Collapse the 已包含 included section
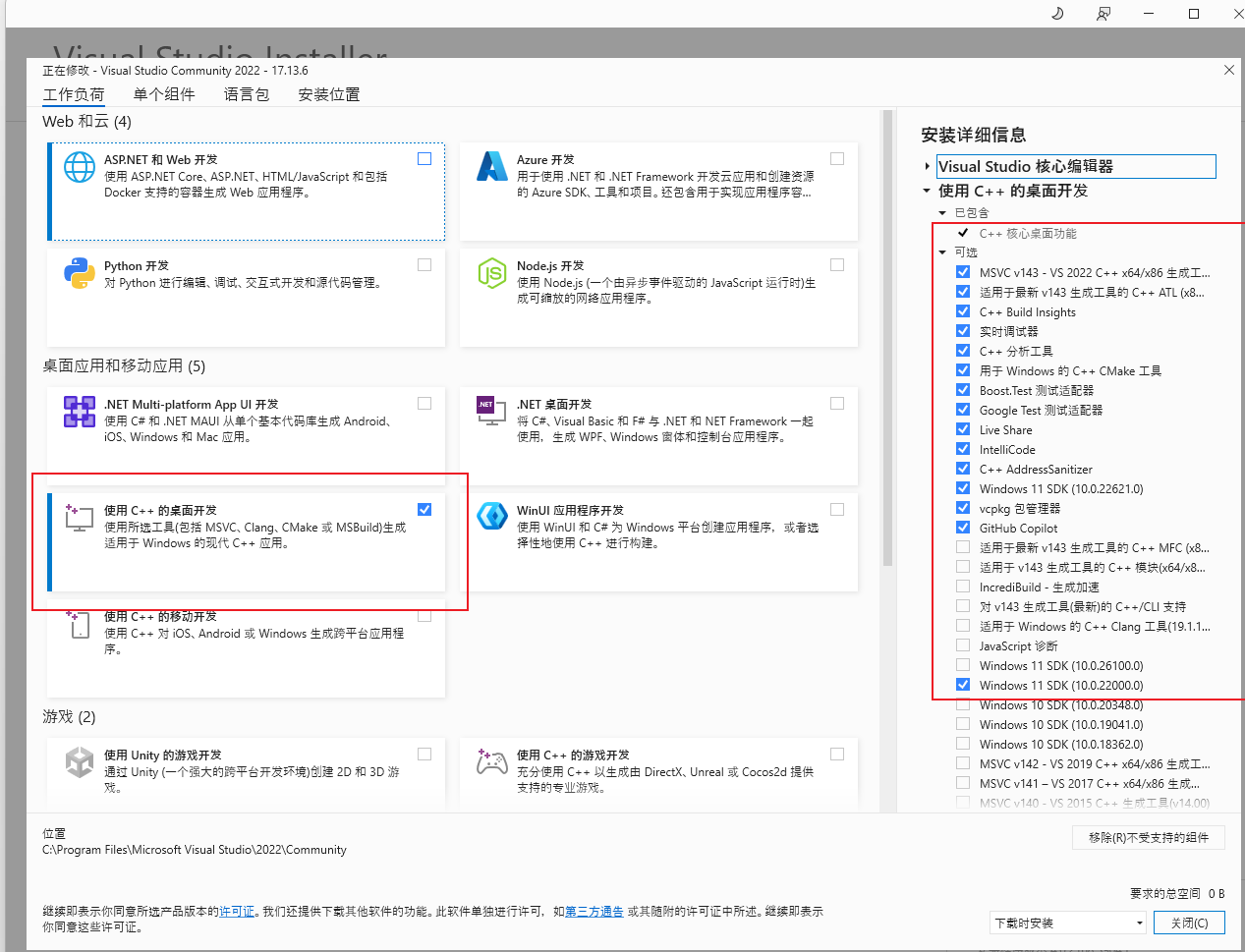1245x952 pixels. coord(942,213)
